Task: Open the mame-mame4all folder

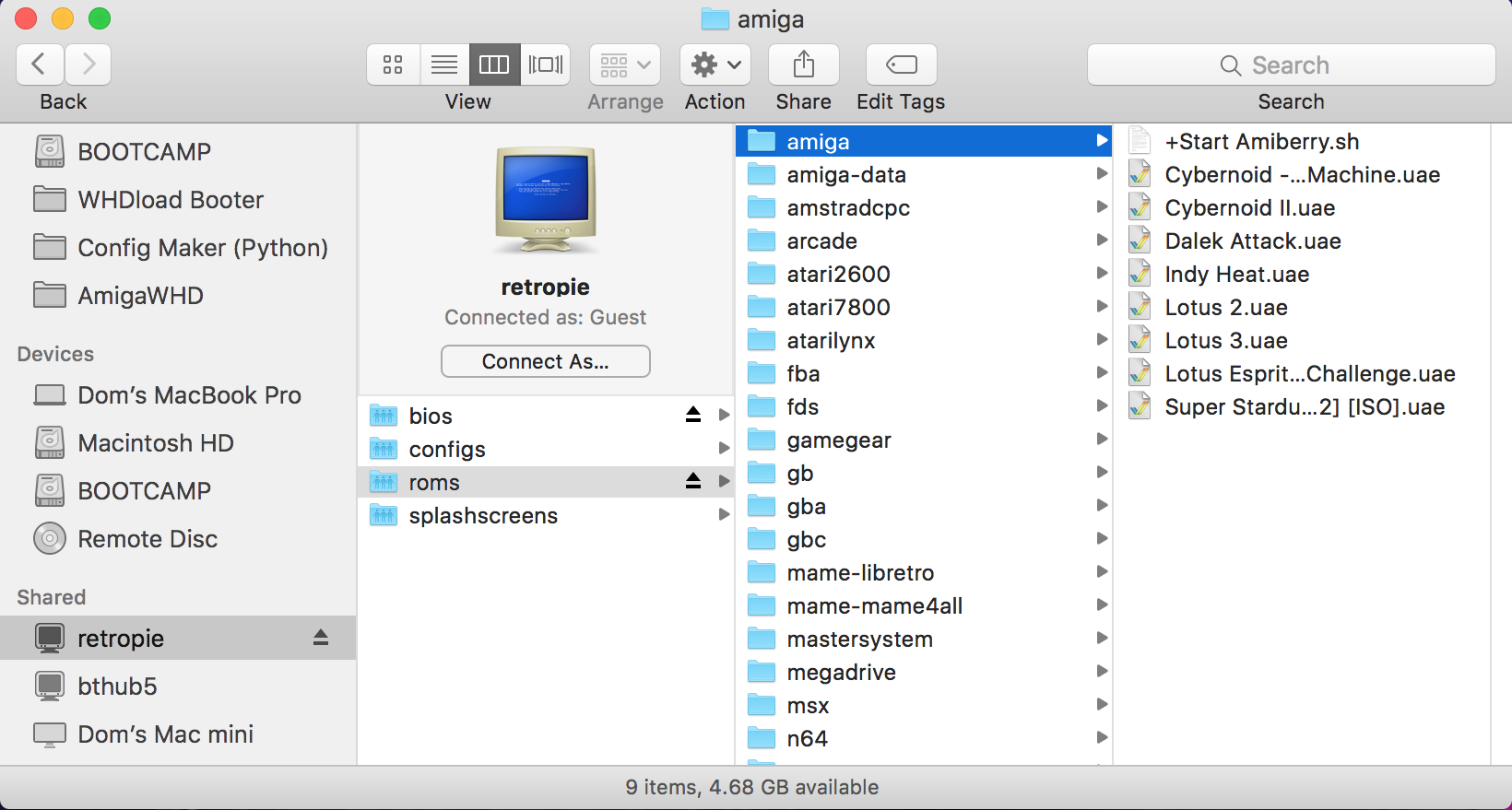Action: click(x=924, y=605)
